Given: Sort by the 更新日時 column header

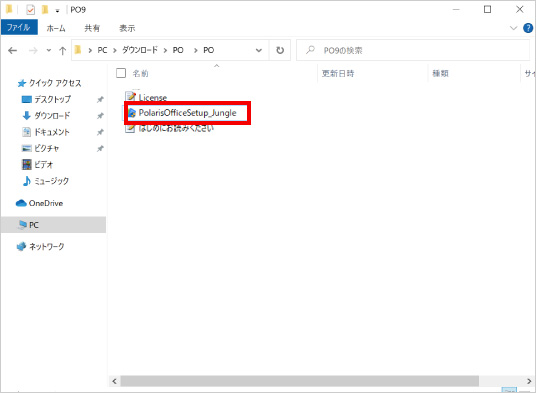Looking at the screenshot, I should [338, 73].
